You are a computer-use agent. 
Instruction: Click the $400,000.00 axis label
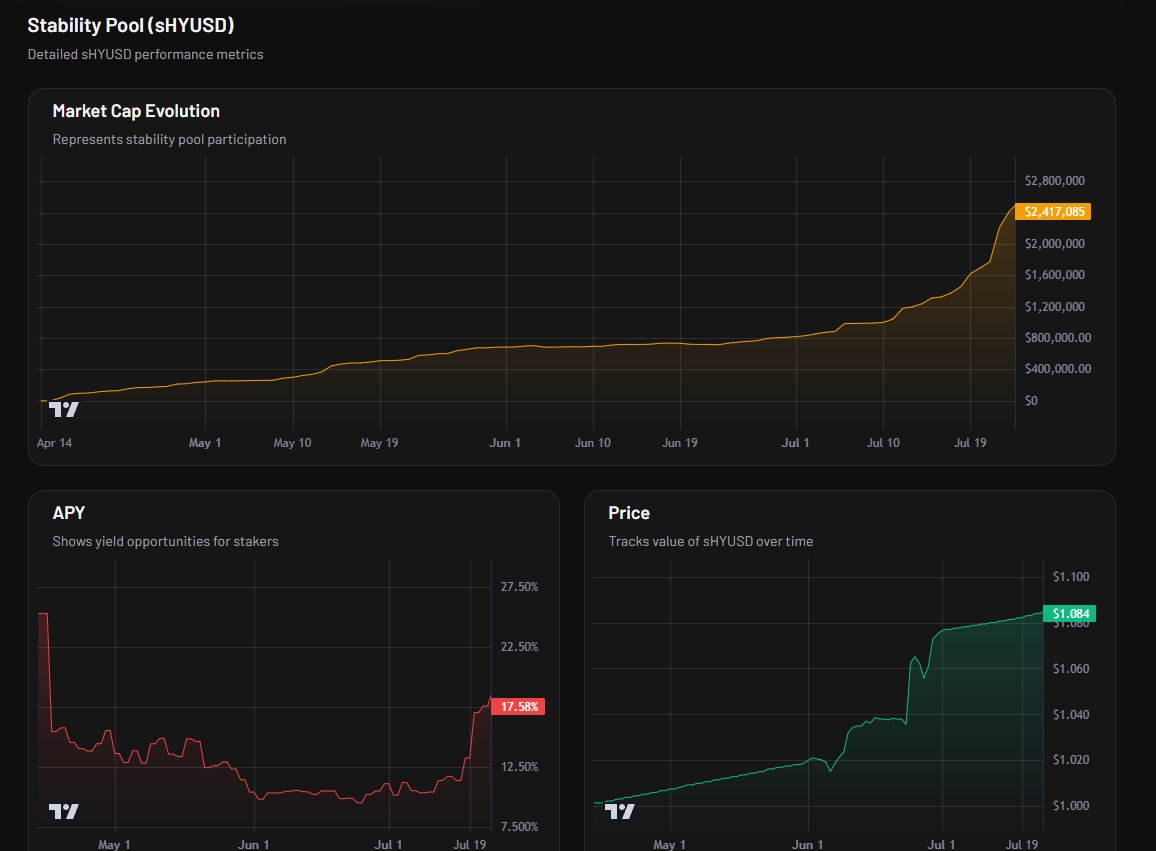pos(1058,369)
